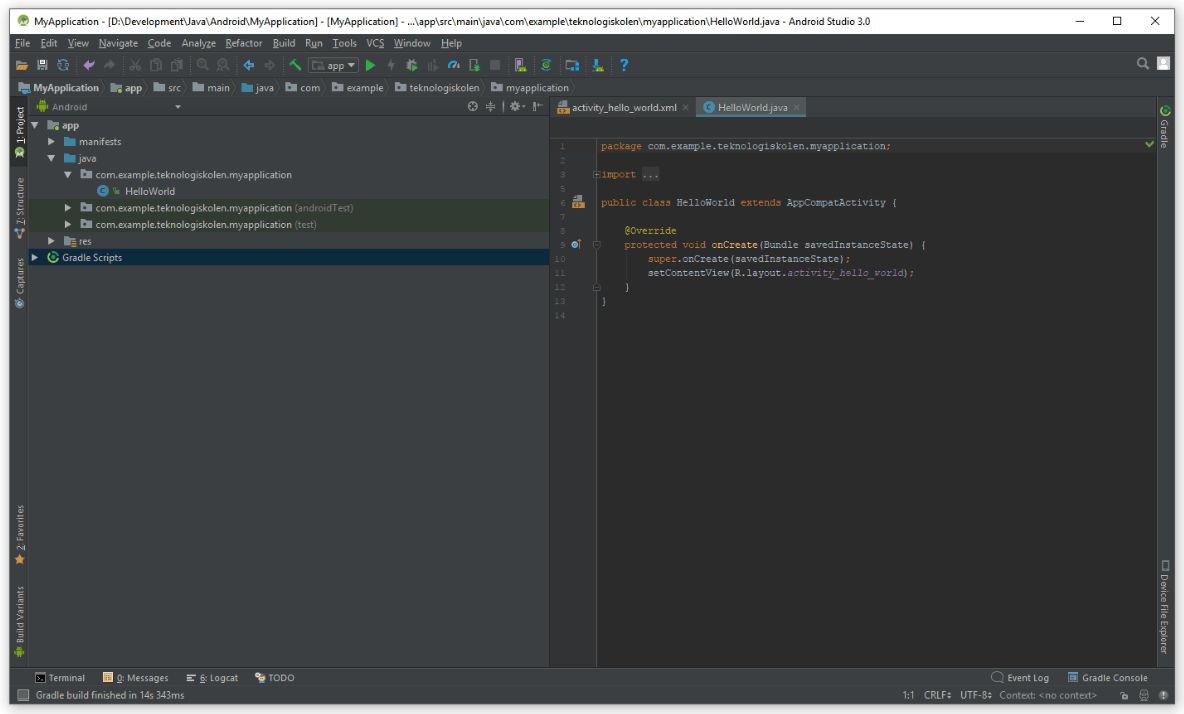This screenshot has height=714, width=1184.
Task: Collapse the java folder node
Action: point(51,158)
